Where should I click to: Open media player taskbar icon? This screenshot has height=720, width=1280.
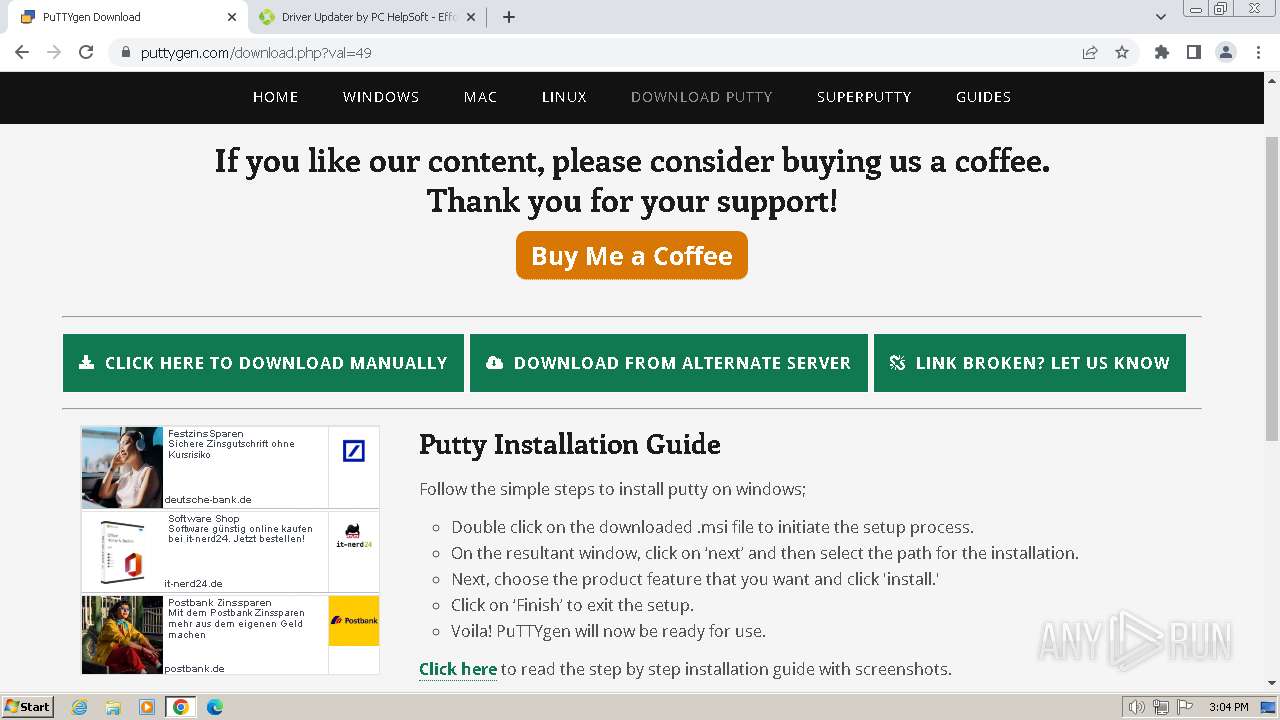tap(147, 707)
